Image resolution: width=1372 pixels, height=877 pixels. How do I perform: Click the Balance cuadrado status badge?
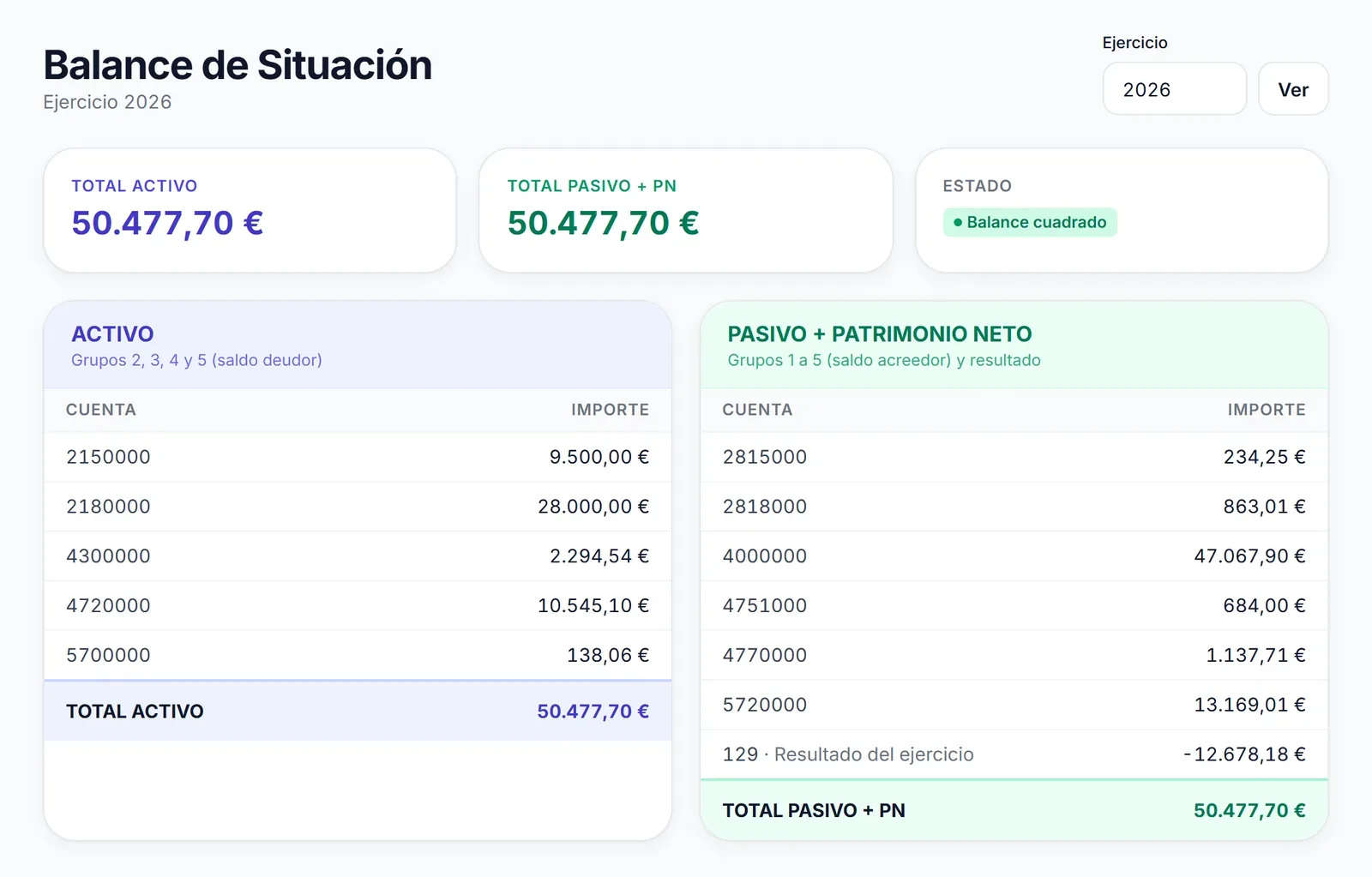pyautogui.click(x=1030, y=222)
